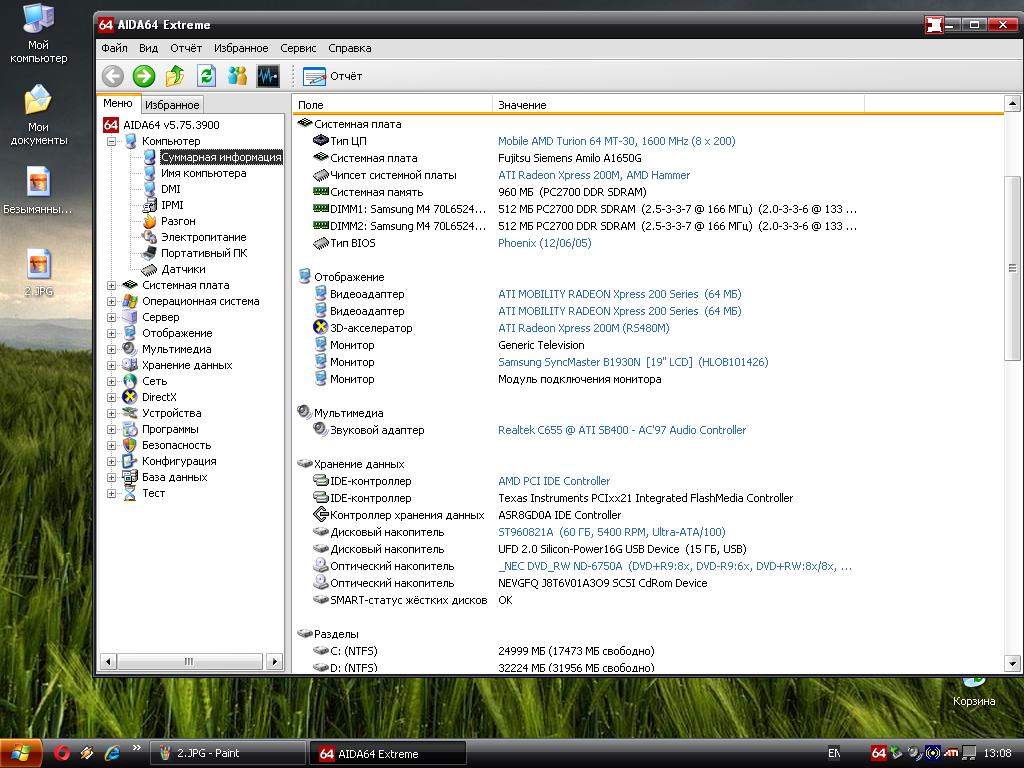Image resolution: width=1024 pixels, height=768 pixels.
Task: Open Samsung SyncMaster B1930N link
Action: [633, 362]
